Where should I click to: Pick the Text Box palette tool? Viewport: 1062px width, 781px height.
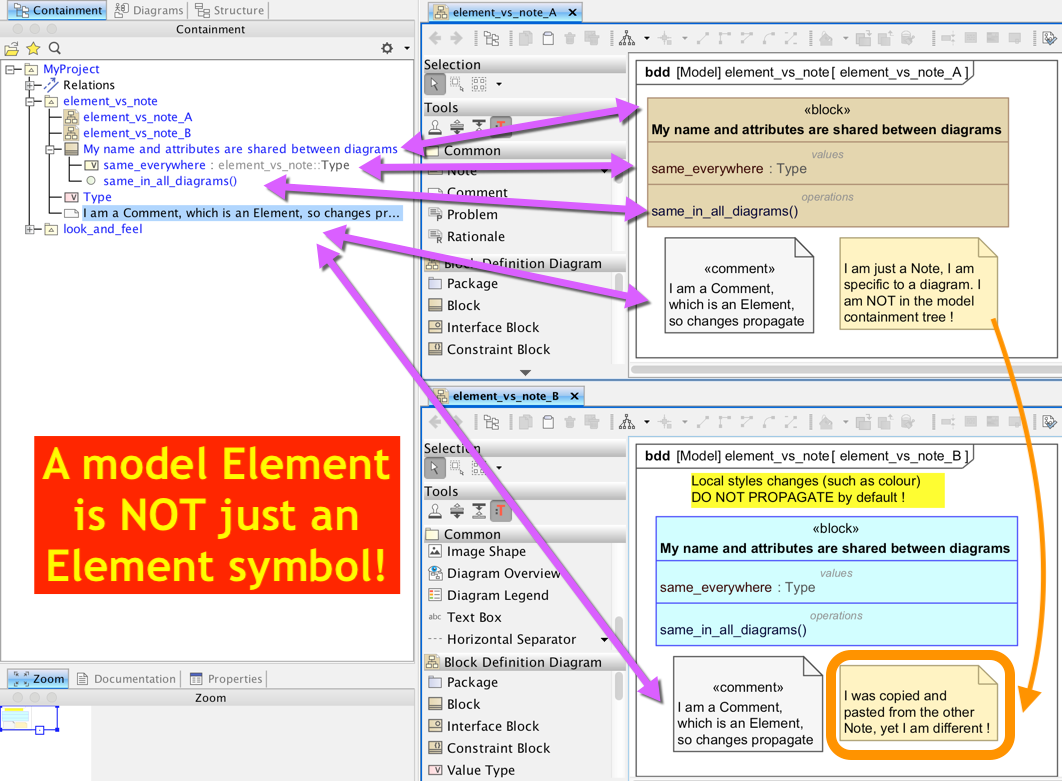[474, 618]
